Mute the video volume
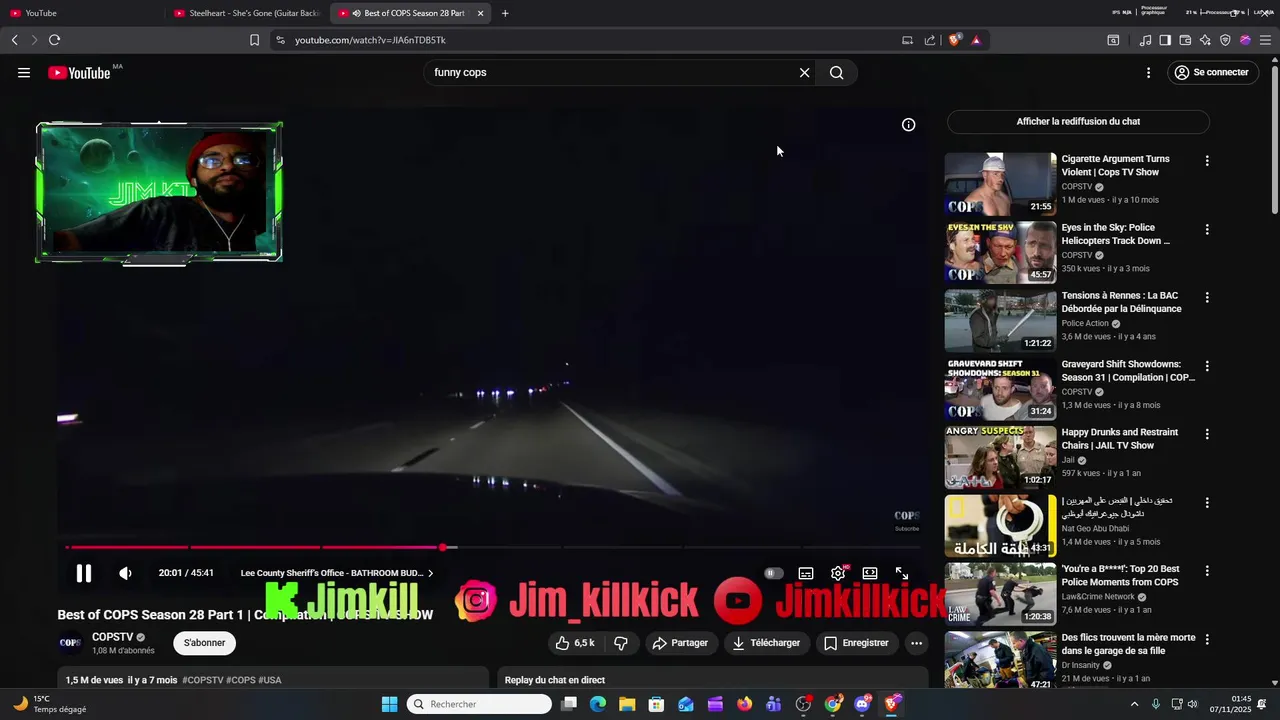The image size is (1280, 720). [x=125, y=573]
